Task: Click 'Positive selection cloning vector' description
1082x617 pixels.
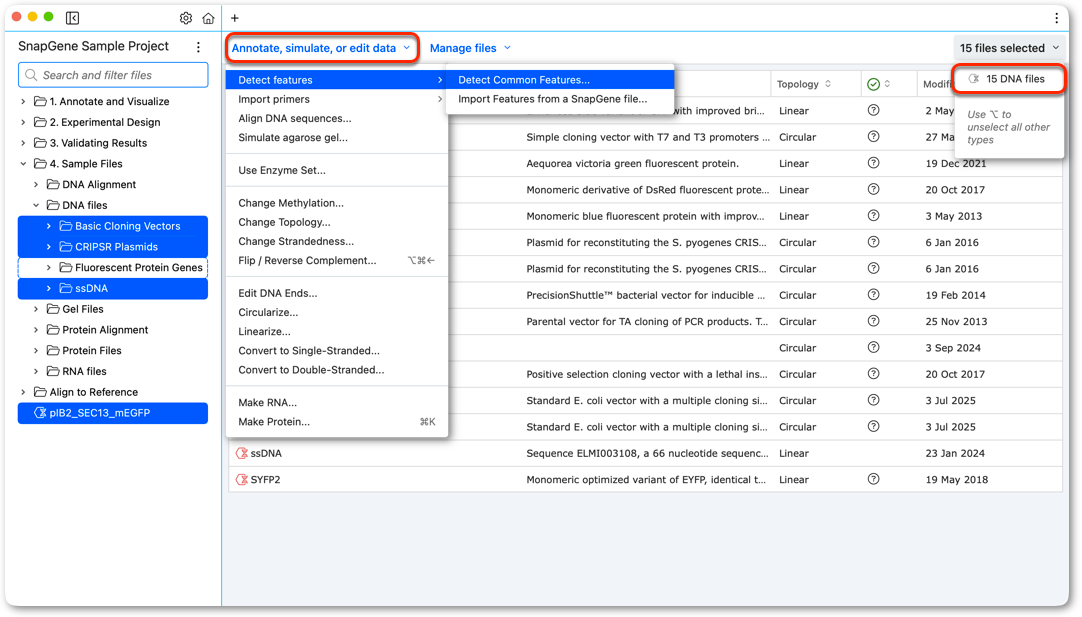Action: 647,374
